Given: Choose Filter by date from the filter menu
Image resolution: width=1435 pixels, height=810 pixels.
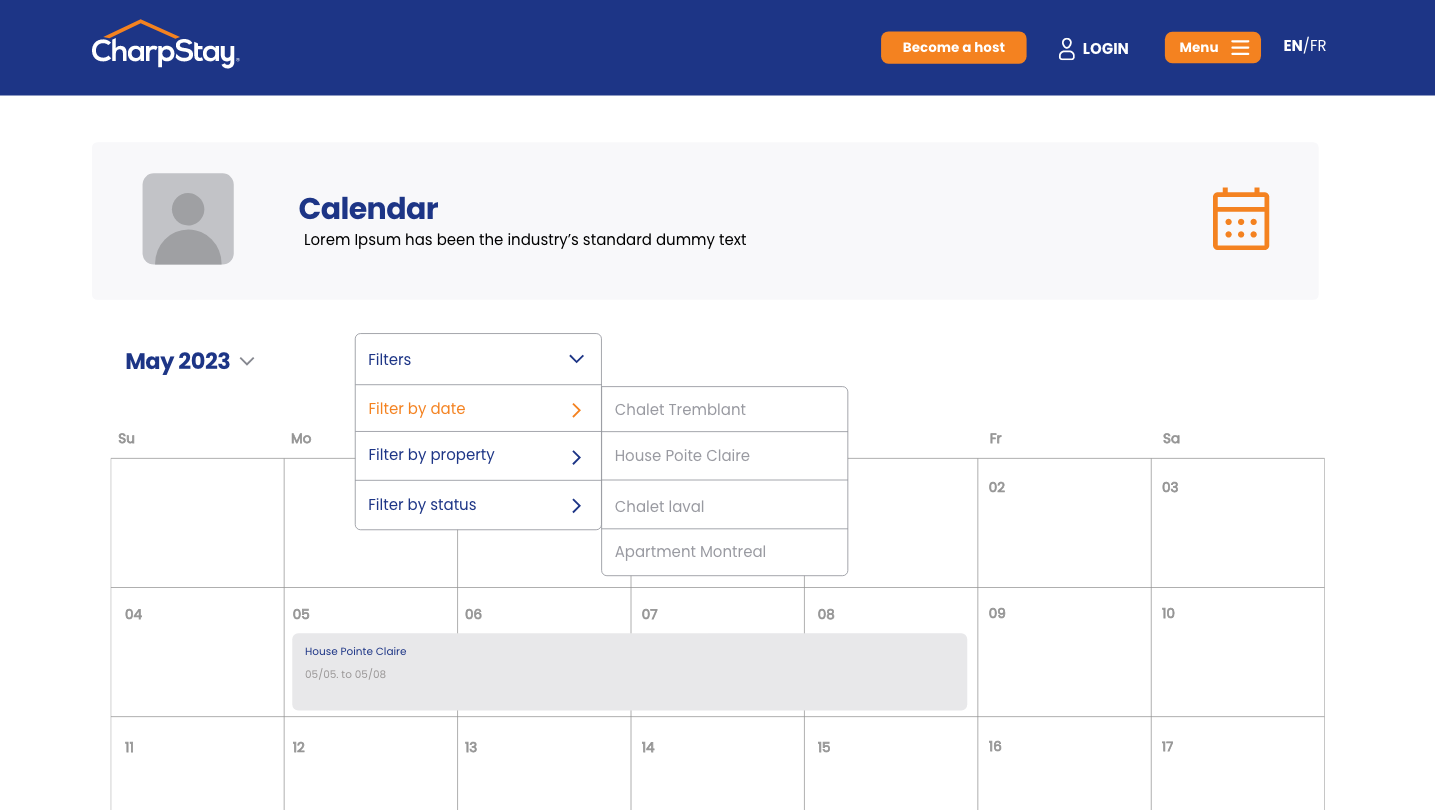Looking at the screenshot, I should click(x=416, y=409).
